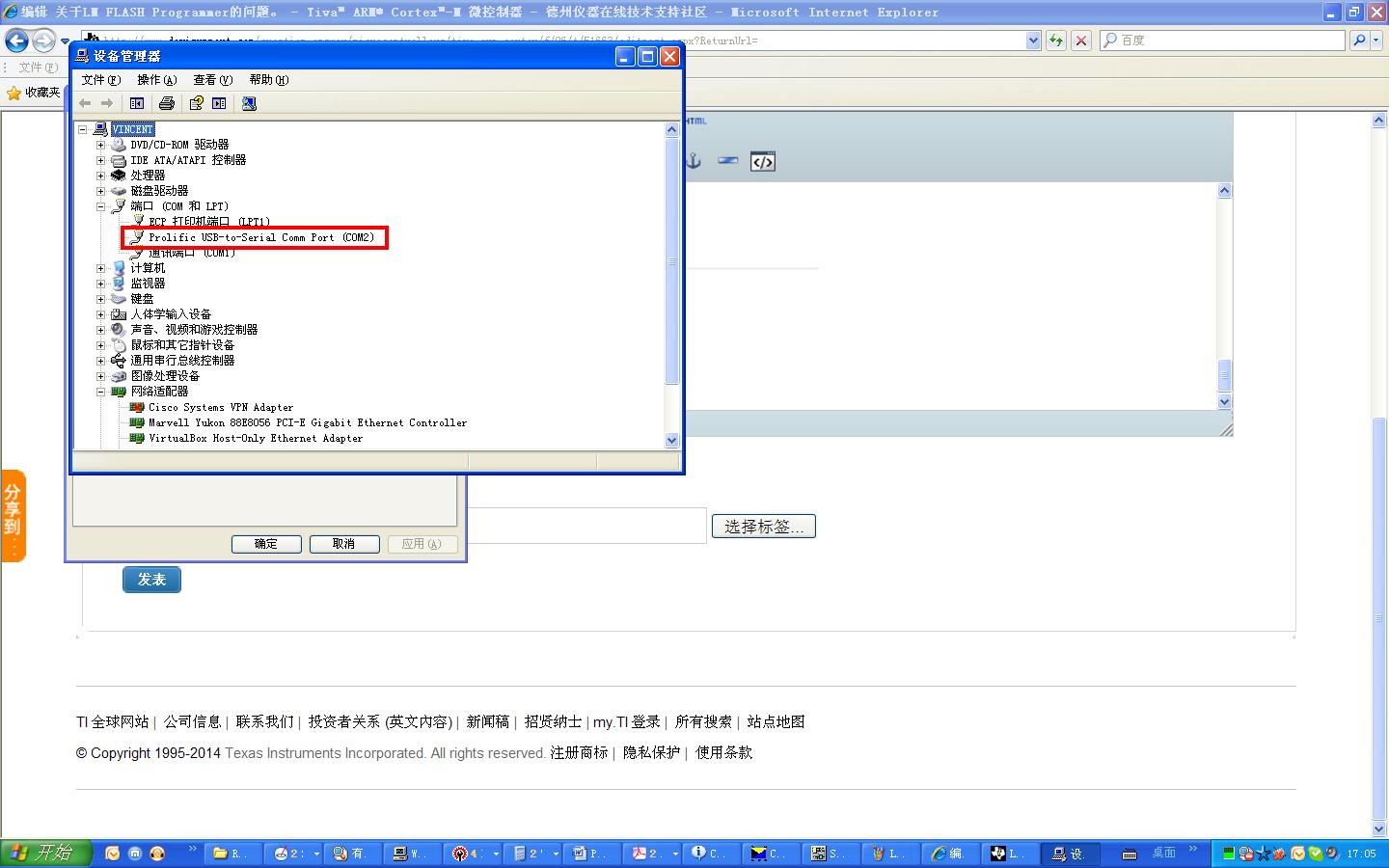
Task: Click scroll-up arrow in Device Manager tree
Action: tap(672, 129)
